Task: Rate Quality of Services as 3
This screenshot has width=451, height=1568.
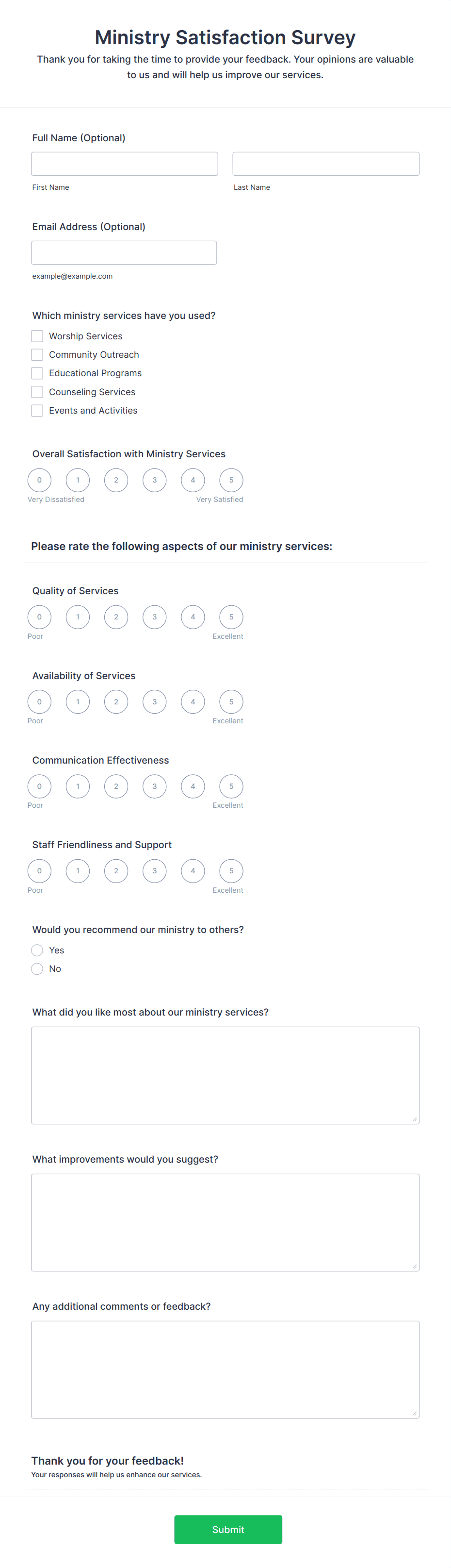Action: point(154,617)
